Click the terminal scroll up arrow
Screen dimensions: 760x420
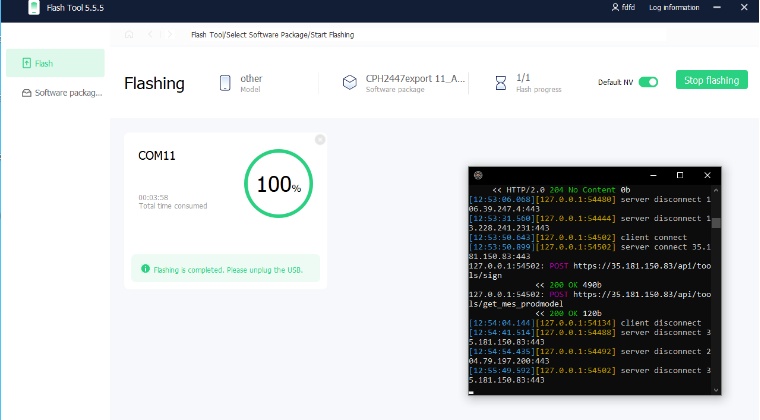pyautogui.click(x=716, y=190)
